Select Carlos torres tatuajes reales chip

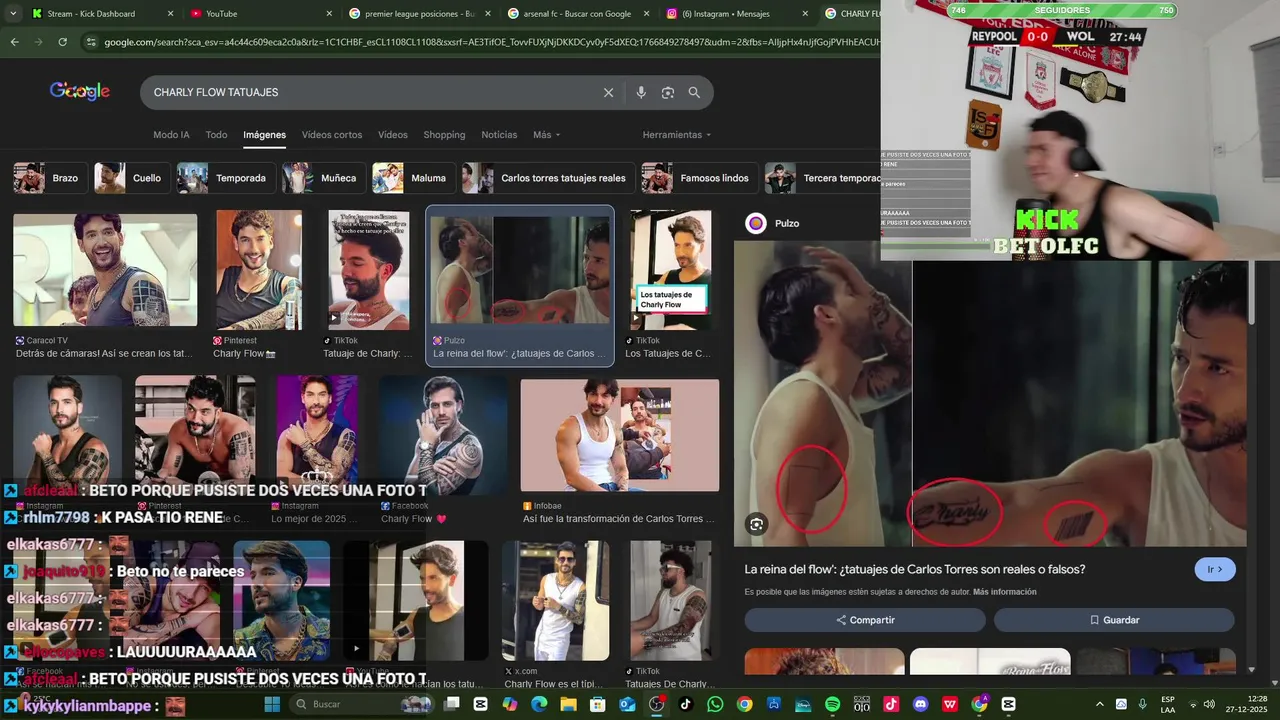pos(548,178)
